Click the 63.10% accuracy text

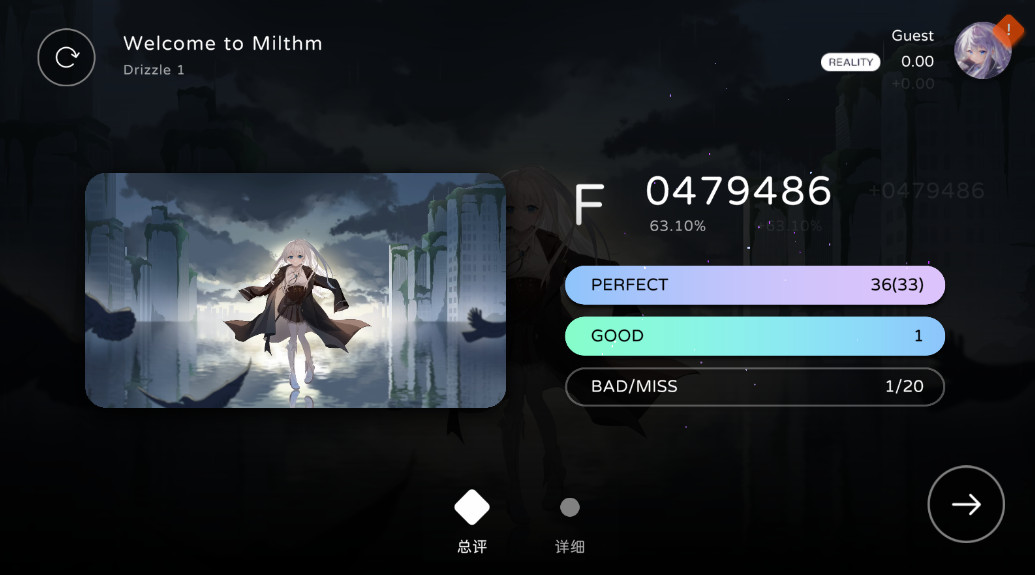coord(677,226)
